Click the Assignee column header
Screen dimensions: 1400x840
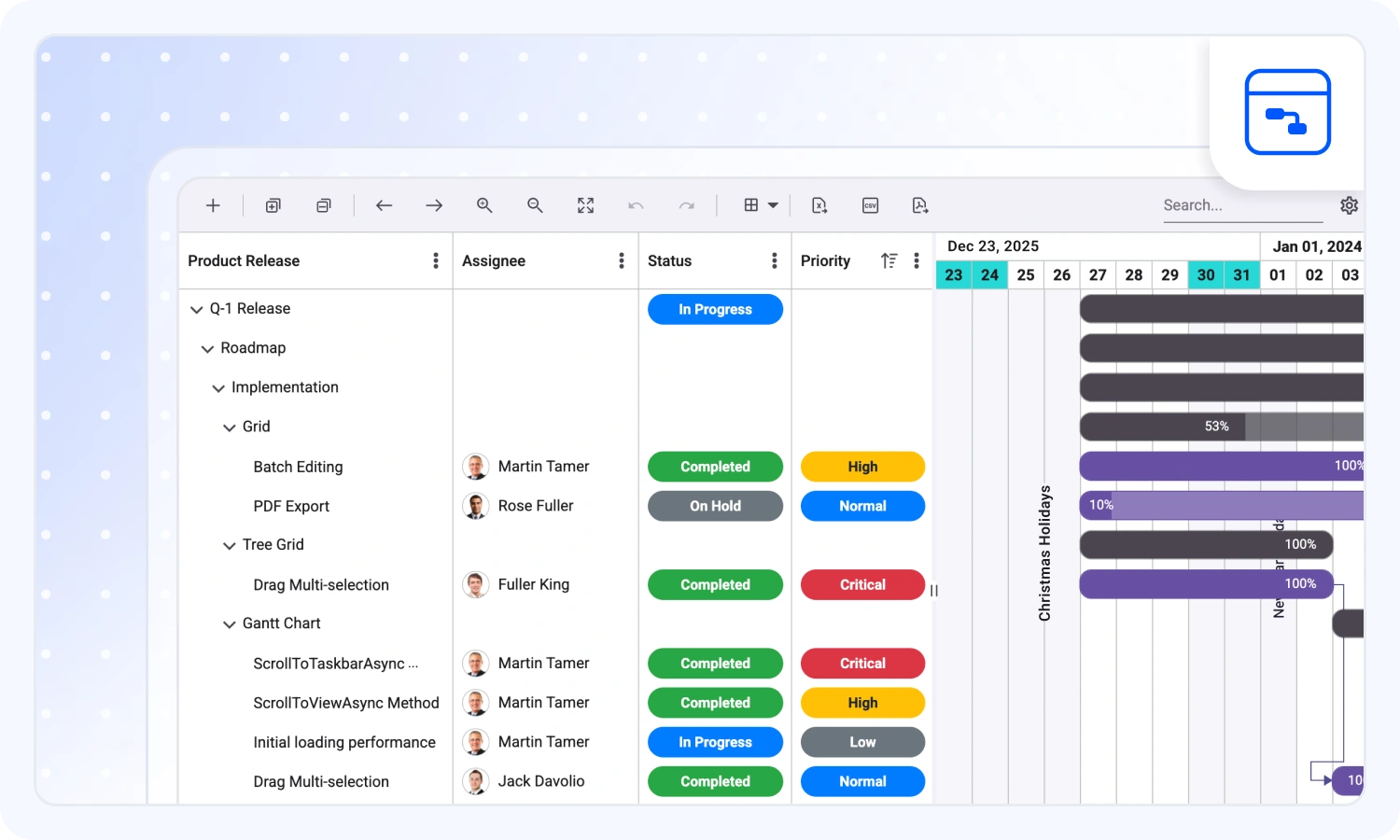pyautogui.click(x=546, y=260)
